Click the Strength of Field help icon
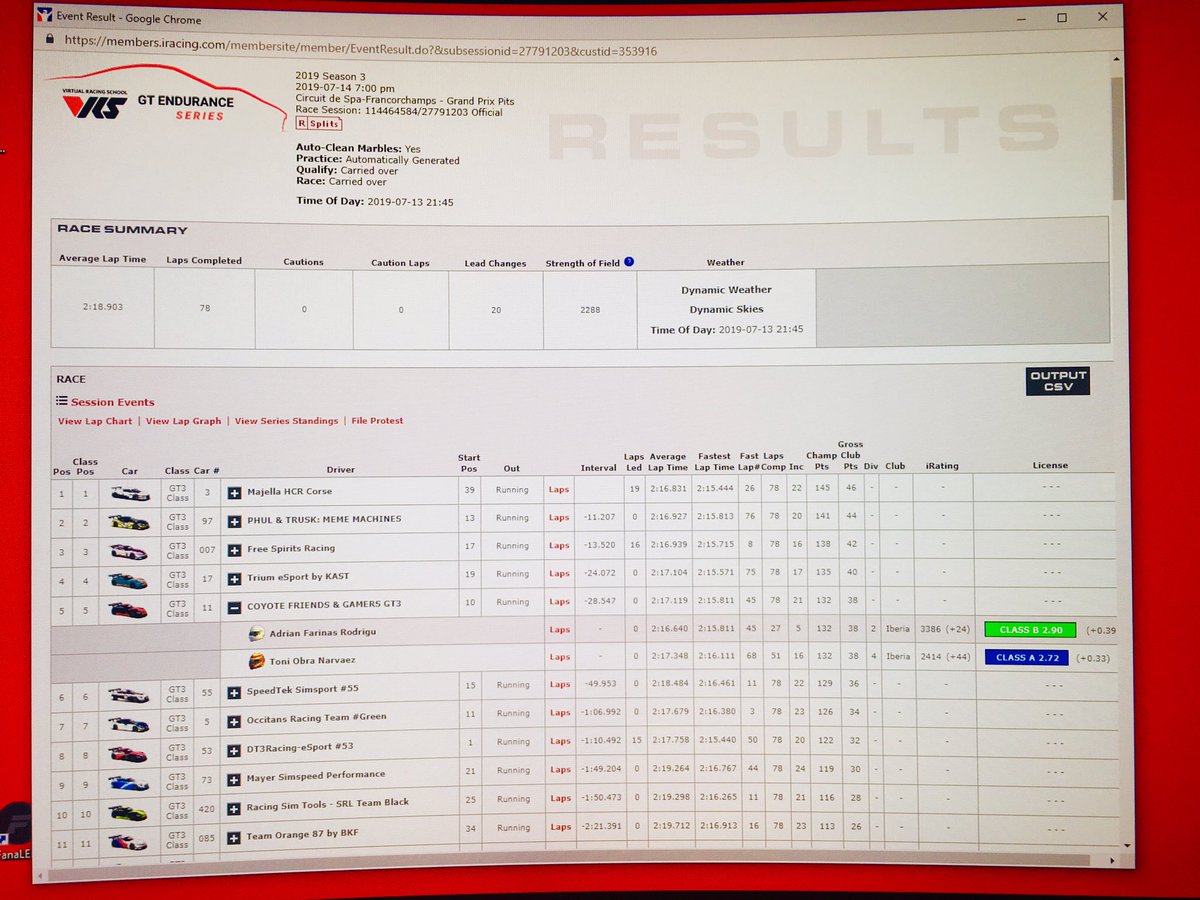1200x900 pixels. tap(629, 262)
